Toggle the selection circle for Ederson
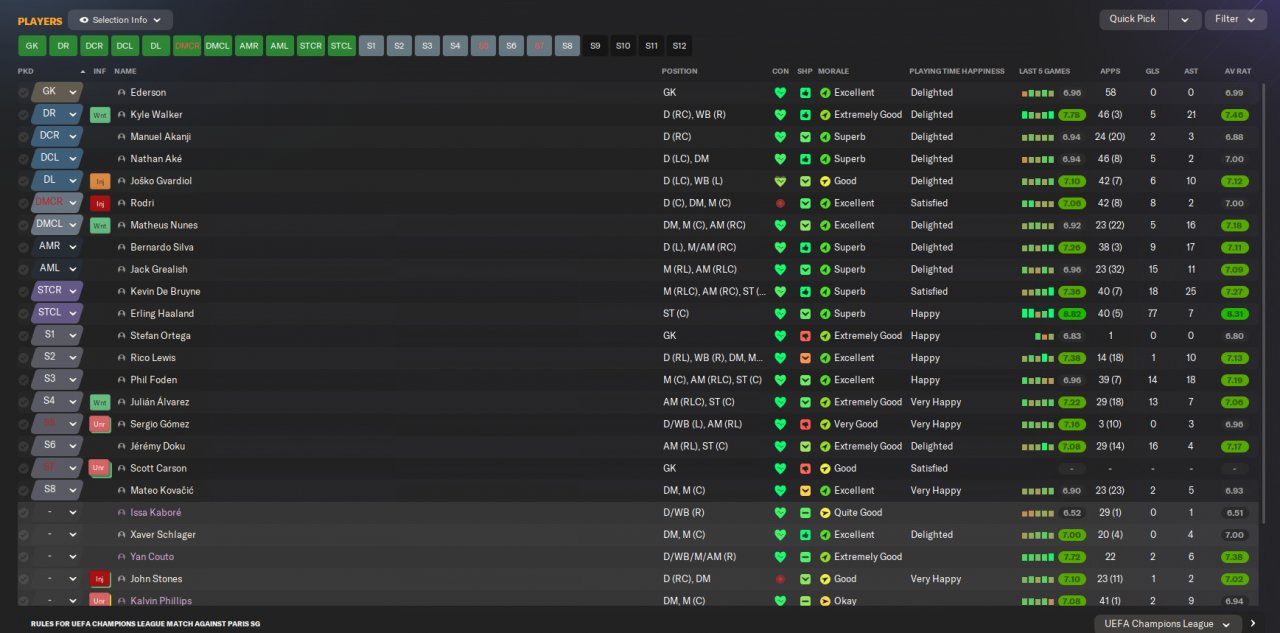Image resolution: width=1280 pixels, height=633 pixels. pos(23,93)
